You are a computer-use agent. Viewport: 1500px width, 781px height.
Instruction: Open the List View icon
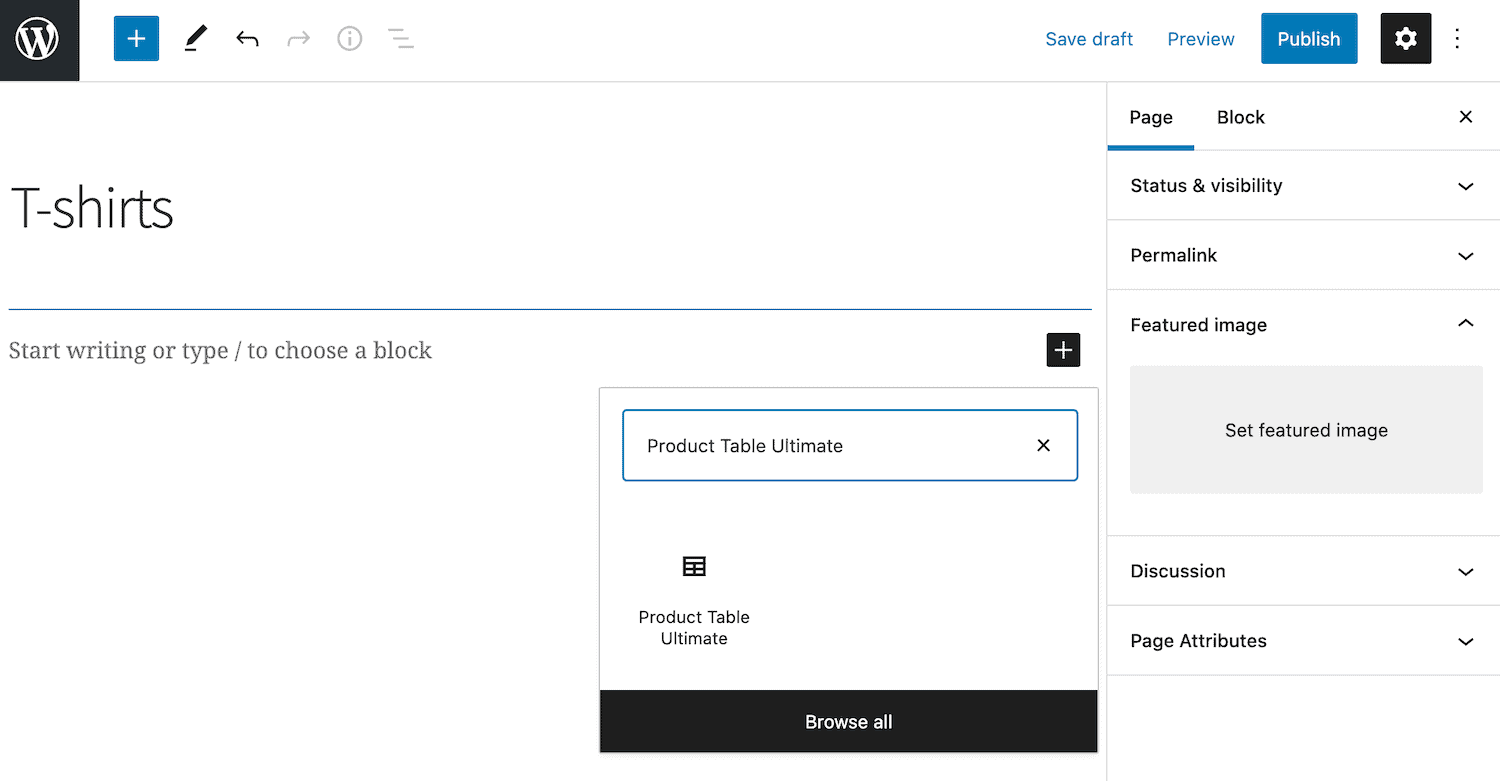[x=400, y=39]
